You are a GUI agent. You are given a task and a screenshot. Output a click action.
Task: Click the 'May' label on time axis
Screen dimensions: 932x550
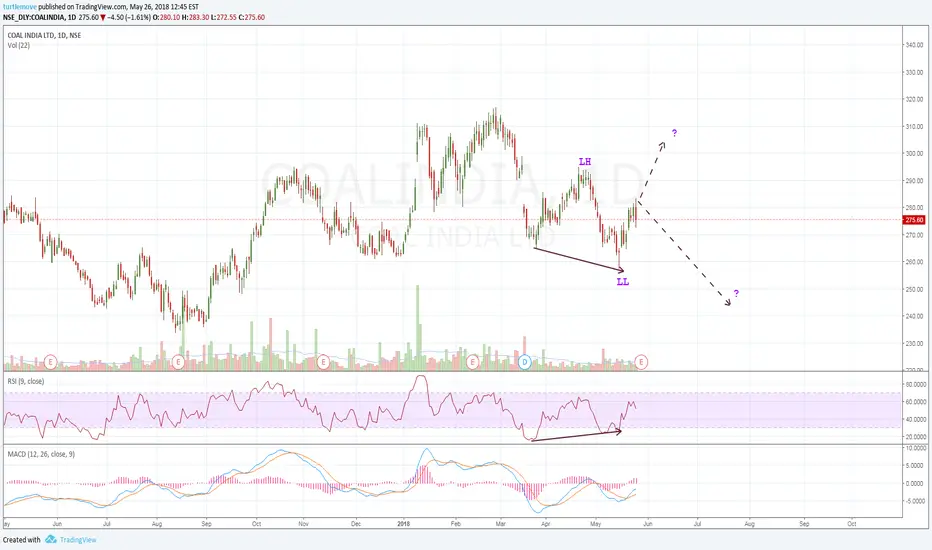coord(596,524)
